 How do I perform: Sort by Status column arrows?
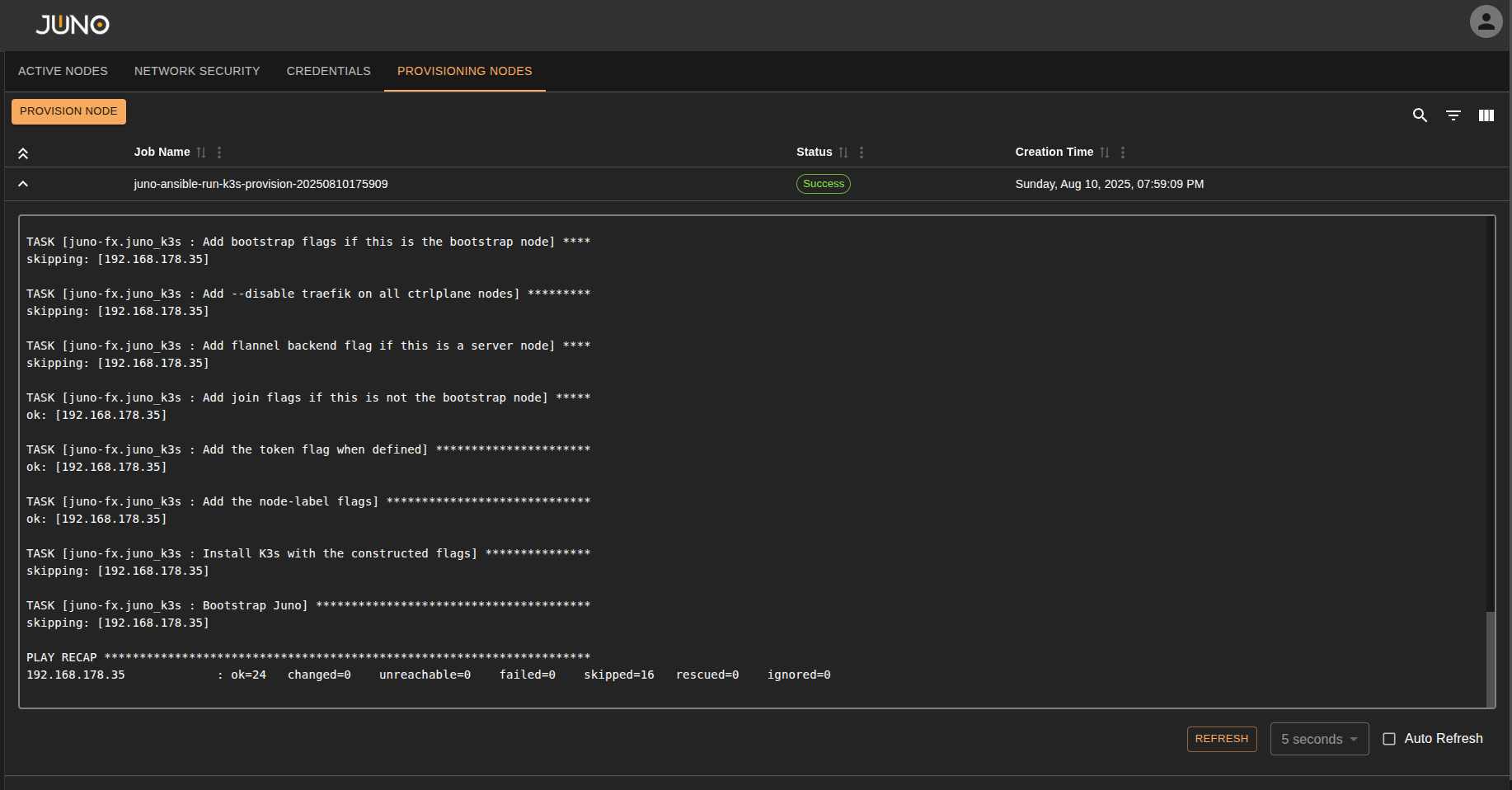click(843, 153)
